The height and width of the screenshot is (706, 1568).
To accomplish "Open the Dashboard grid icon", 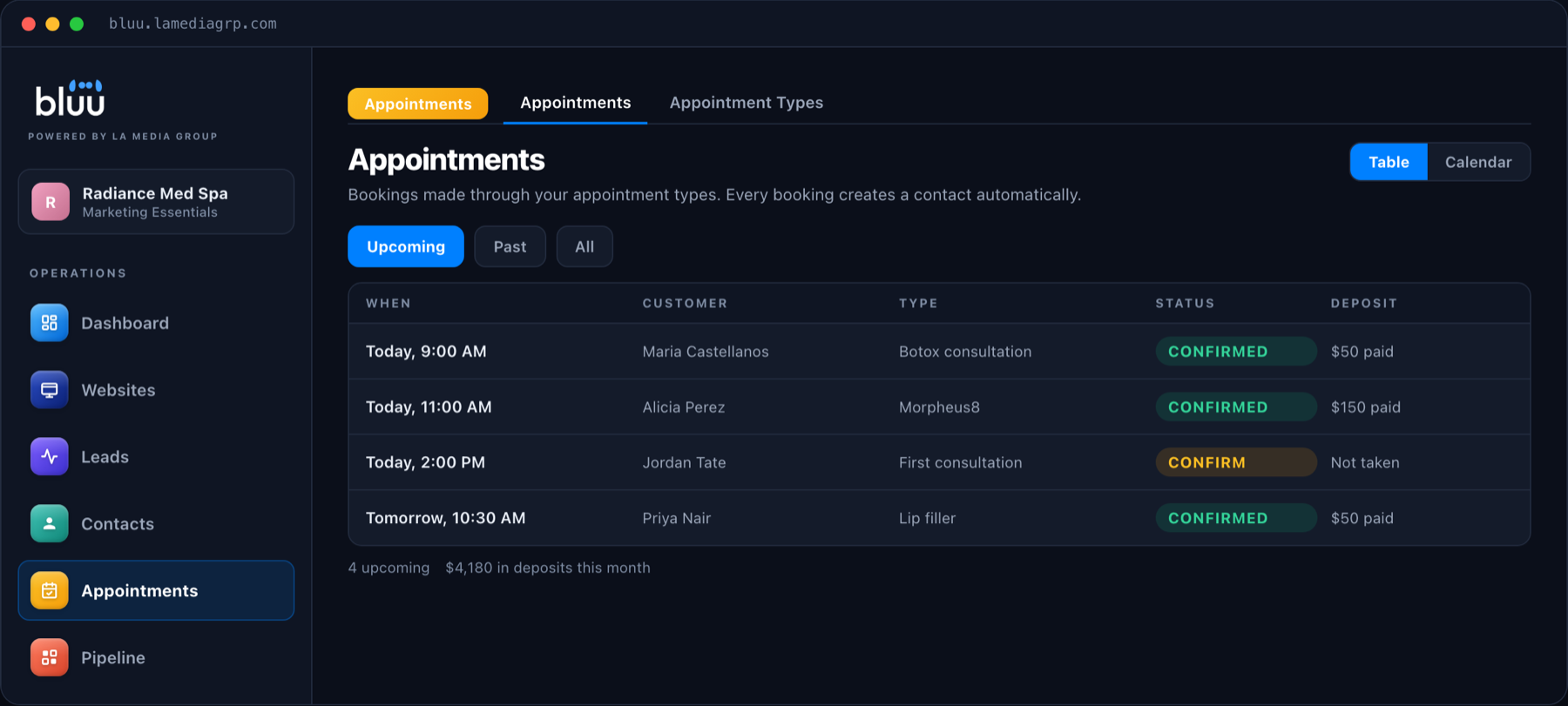I will point(50,323).
